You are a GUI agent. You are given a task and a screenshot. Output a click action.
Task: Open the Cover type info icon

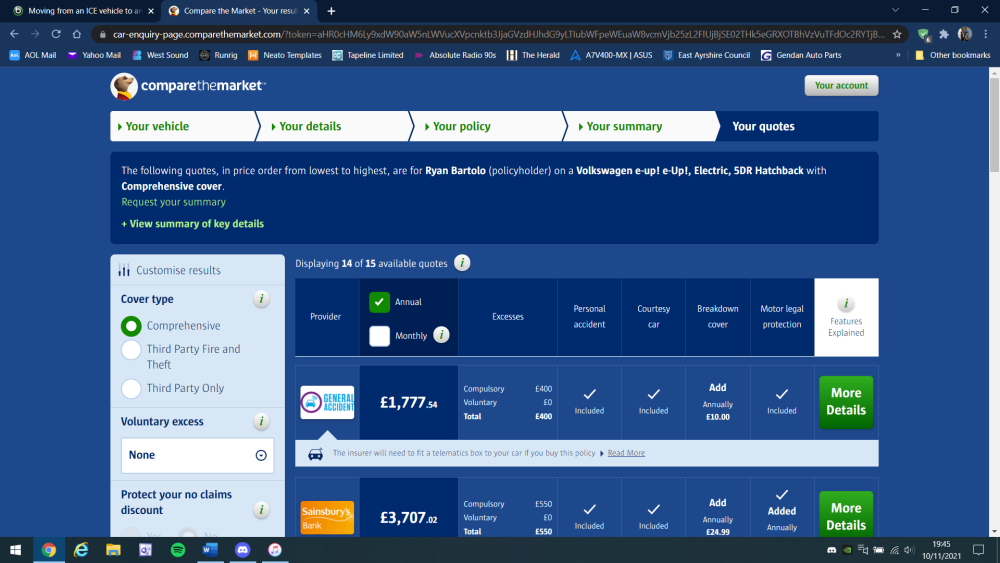click(261, 298)
